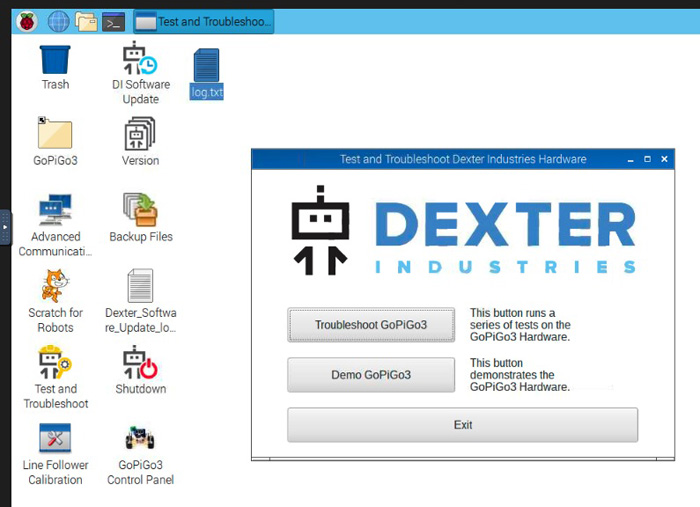700x507 pixels.
Task: Launch the GoPiGo3 Control Panel icon
Action: (x=140, y=439)
